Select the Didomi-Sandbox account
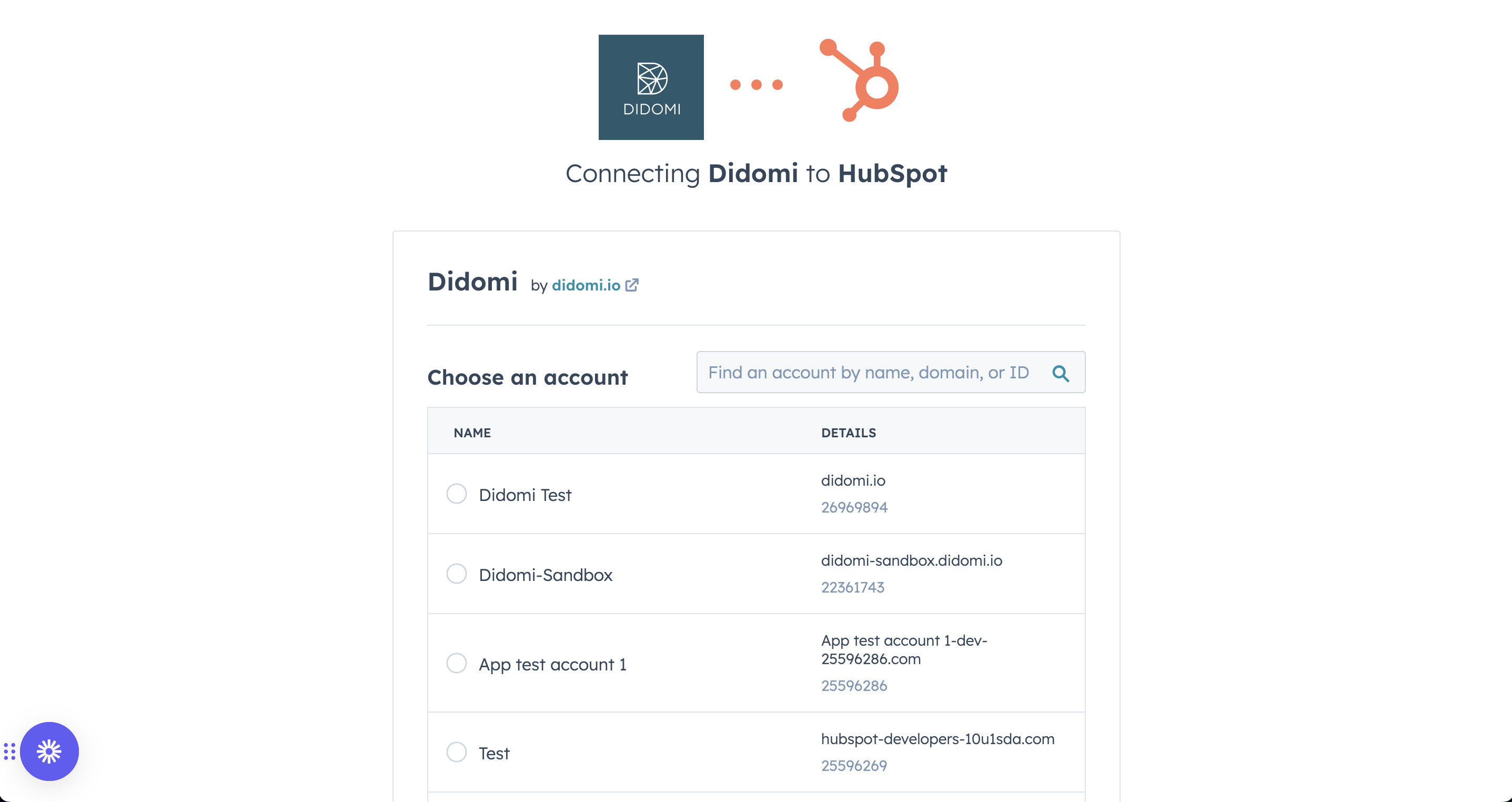 456,574
